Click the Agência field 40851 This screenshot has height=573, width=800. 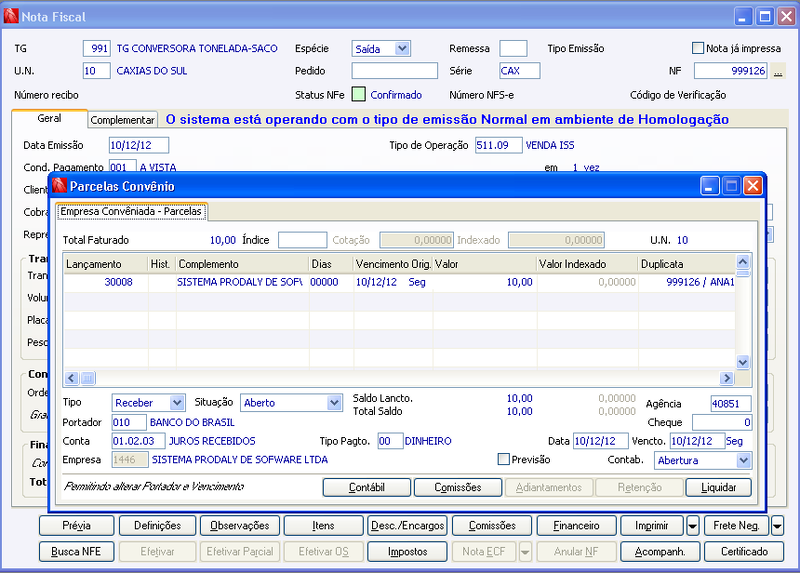point(731,404)
